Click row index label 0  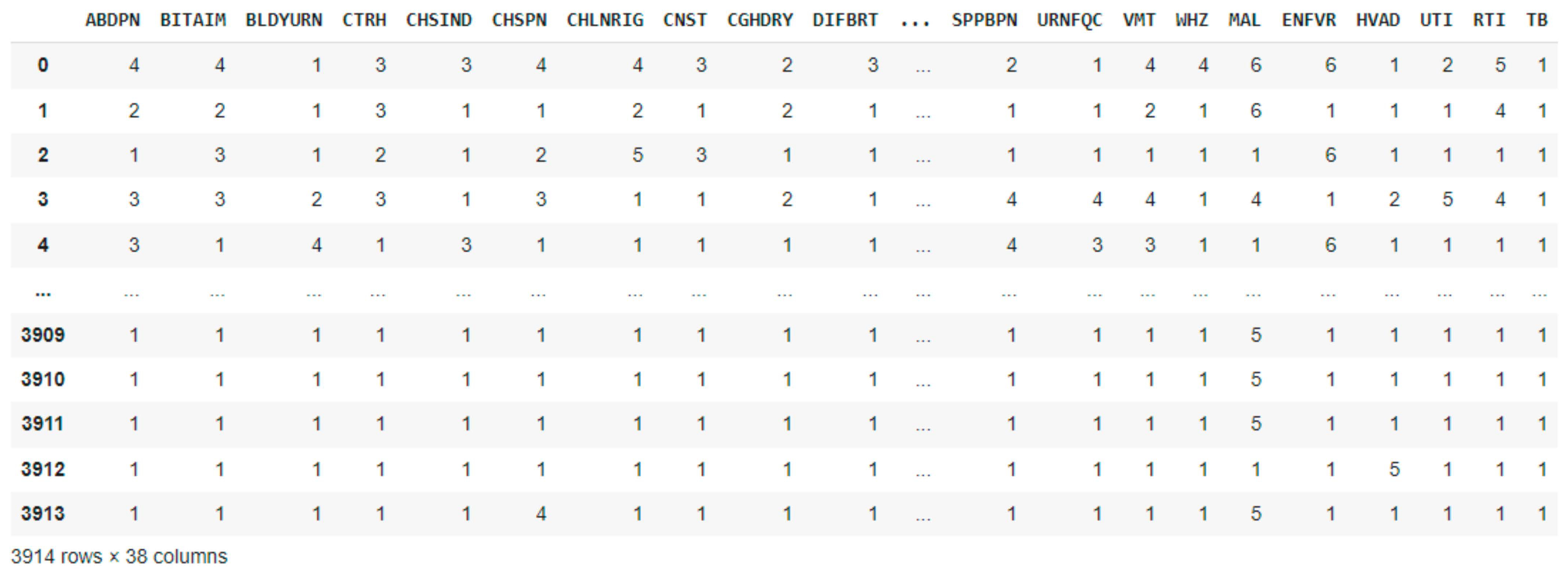(43, 65)
